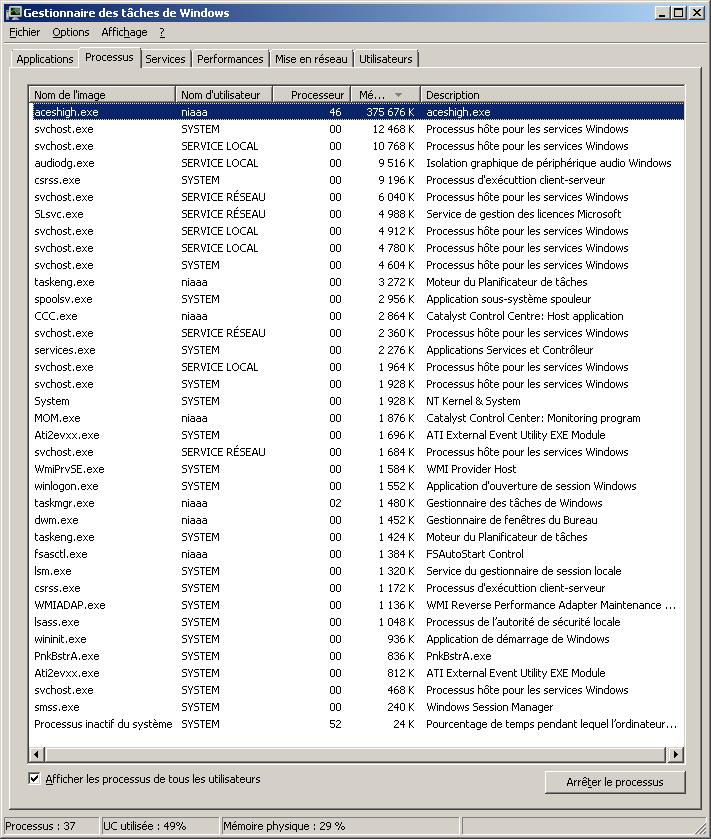Select 'Processus inactif du système' row

tap(356, 724)
